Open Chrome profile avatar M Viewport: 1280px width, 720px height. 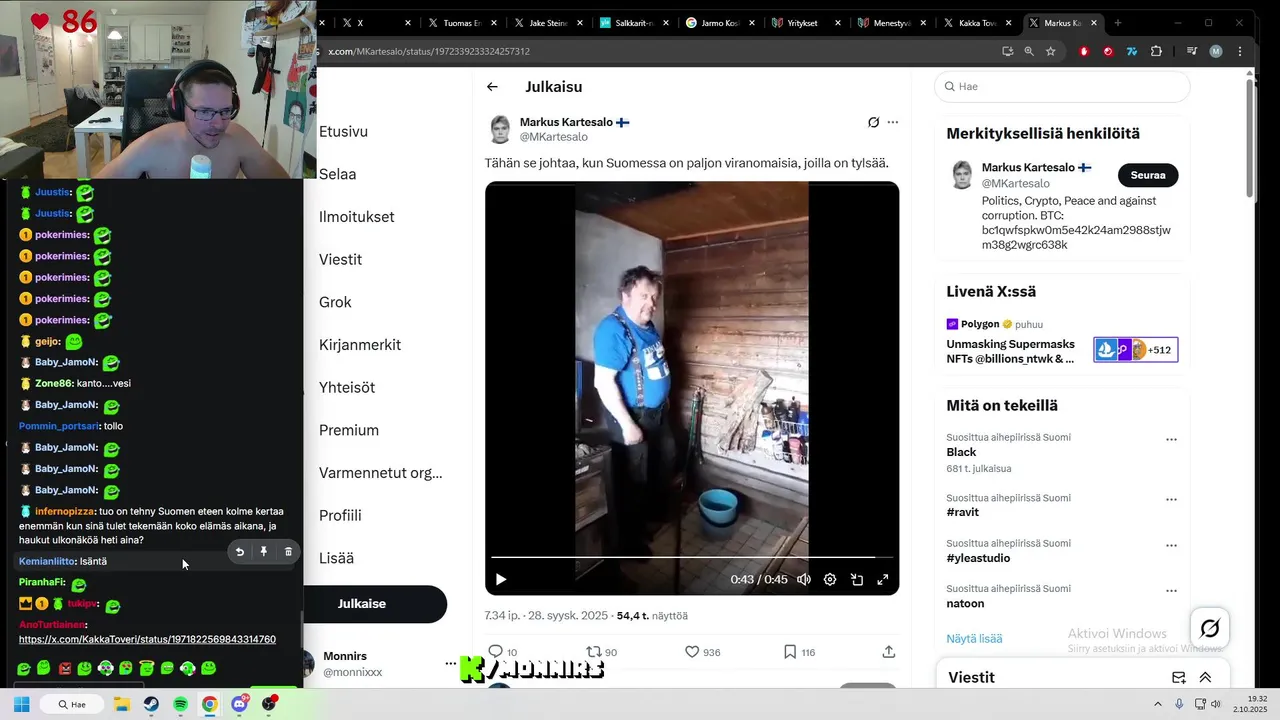click(x=1216, y=51)
